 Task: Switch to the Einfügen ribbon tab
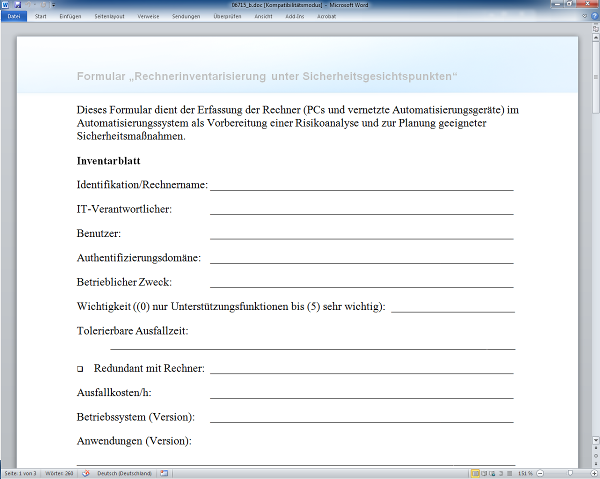tap(70, 17)
